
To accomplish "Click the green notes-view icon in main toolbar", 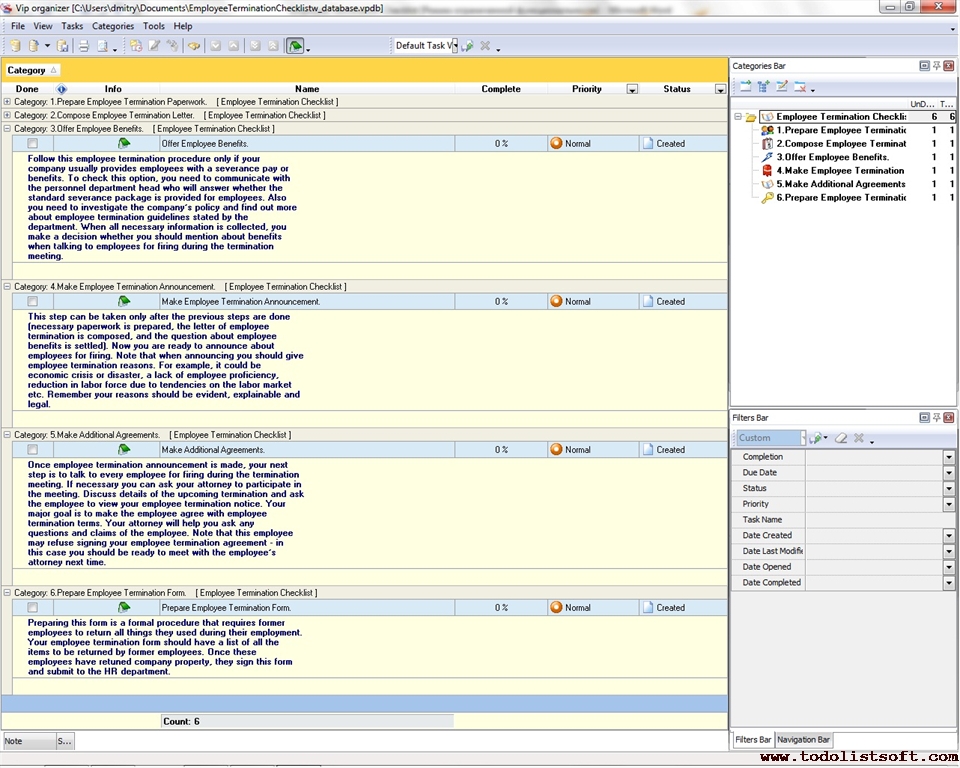I will [x=295, y=46].
